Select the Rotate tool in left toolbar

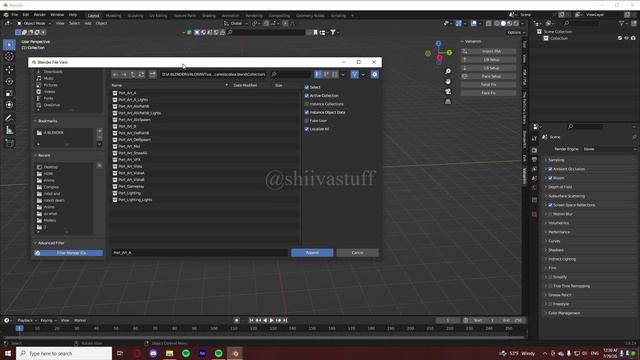tap(9, 81)
